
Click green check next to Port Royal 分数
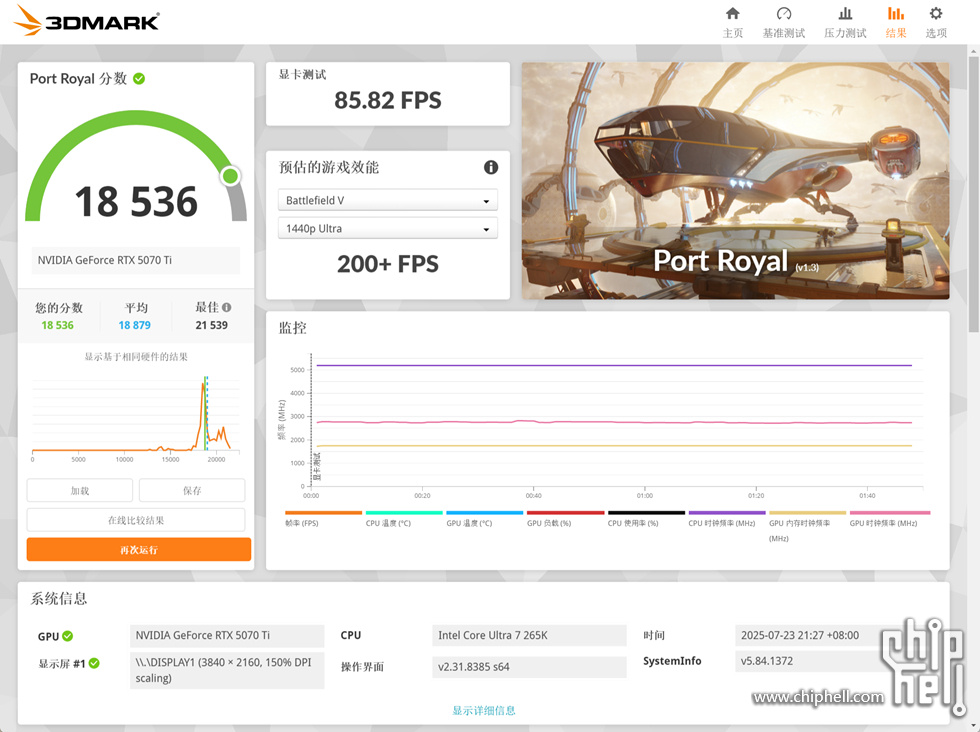(139, 79)
